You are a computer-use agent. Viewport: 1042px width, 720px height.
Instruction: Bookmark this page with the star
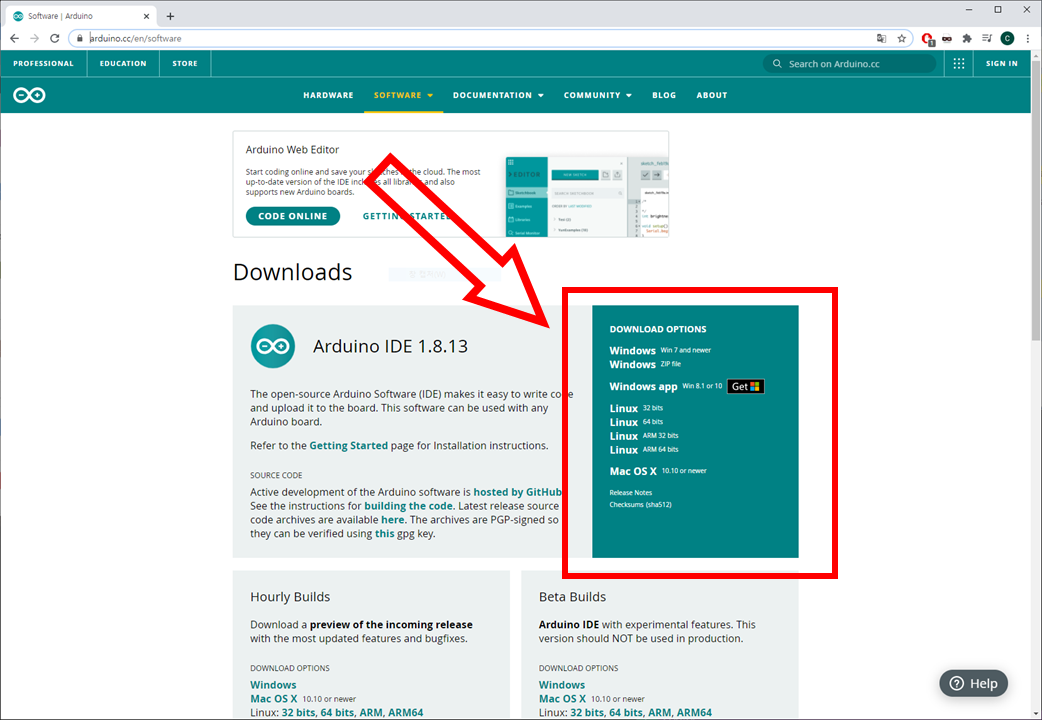pos(901,39)
